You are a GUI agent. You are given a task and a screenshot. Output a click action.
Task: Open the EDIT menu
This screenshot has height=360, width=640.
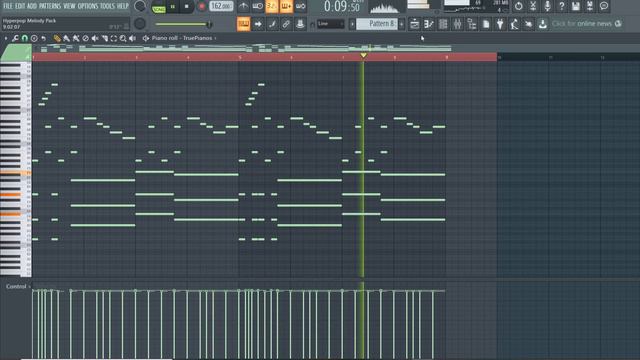click(x=20, y=6)
